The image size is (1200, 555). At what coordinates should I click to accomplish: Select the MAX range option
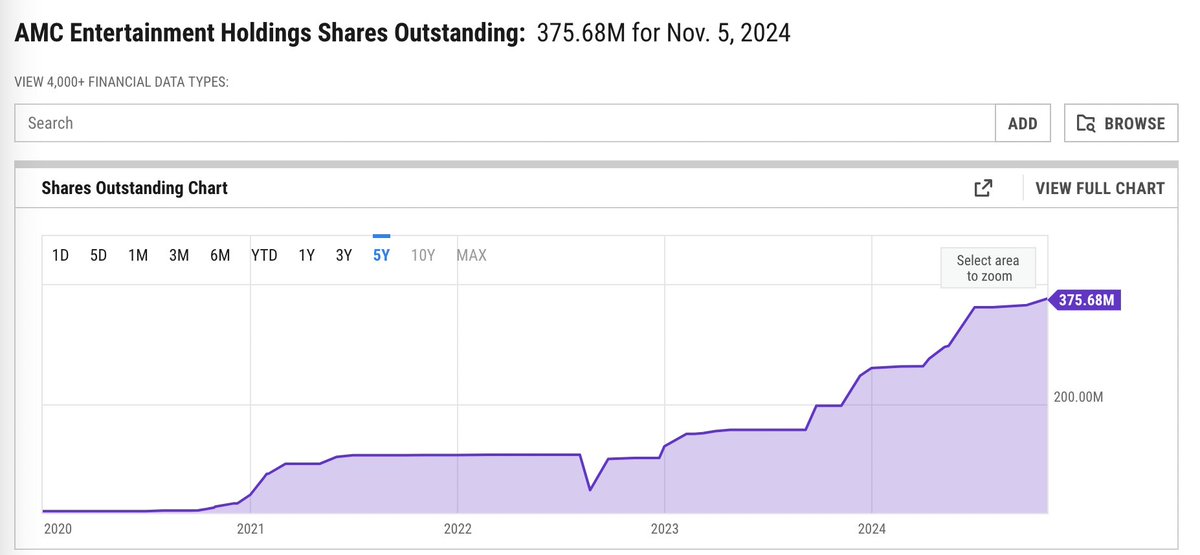pos(471,255)
